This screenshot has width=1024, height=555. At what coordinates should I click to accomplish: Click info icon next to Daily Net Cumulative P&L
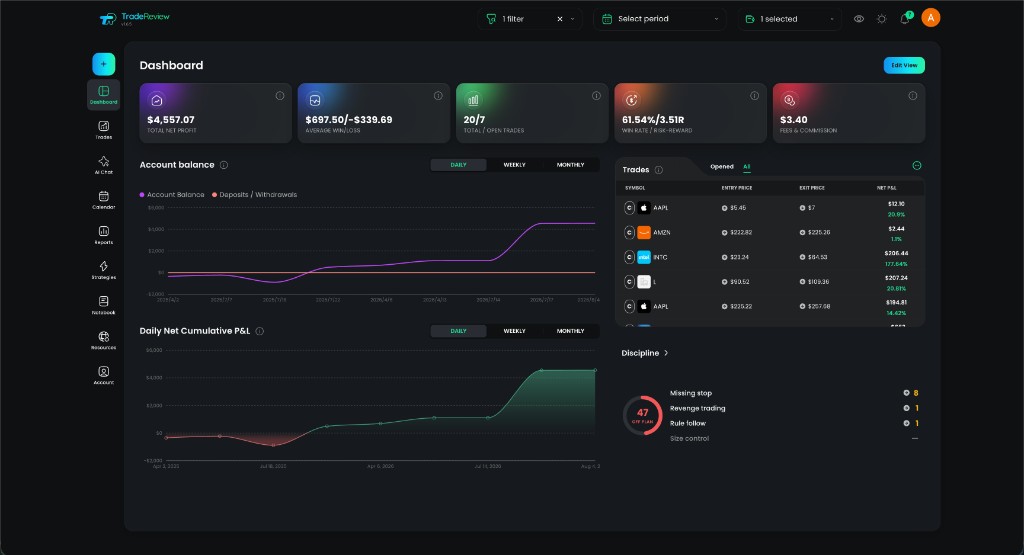pos(259,331)
